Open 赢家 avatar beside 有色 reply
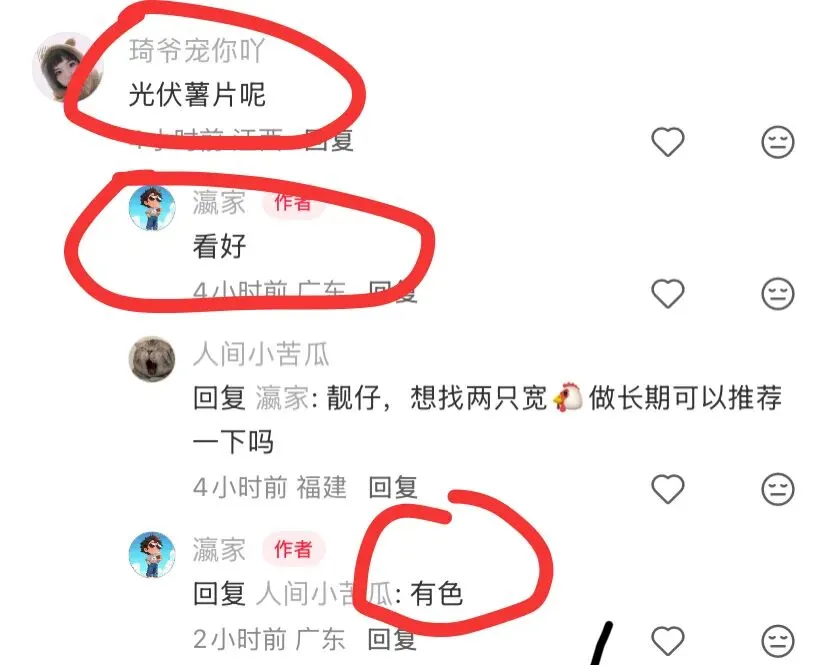This screenshot has width=828, height=665. click(x=152, y=555)
